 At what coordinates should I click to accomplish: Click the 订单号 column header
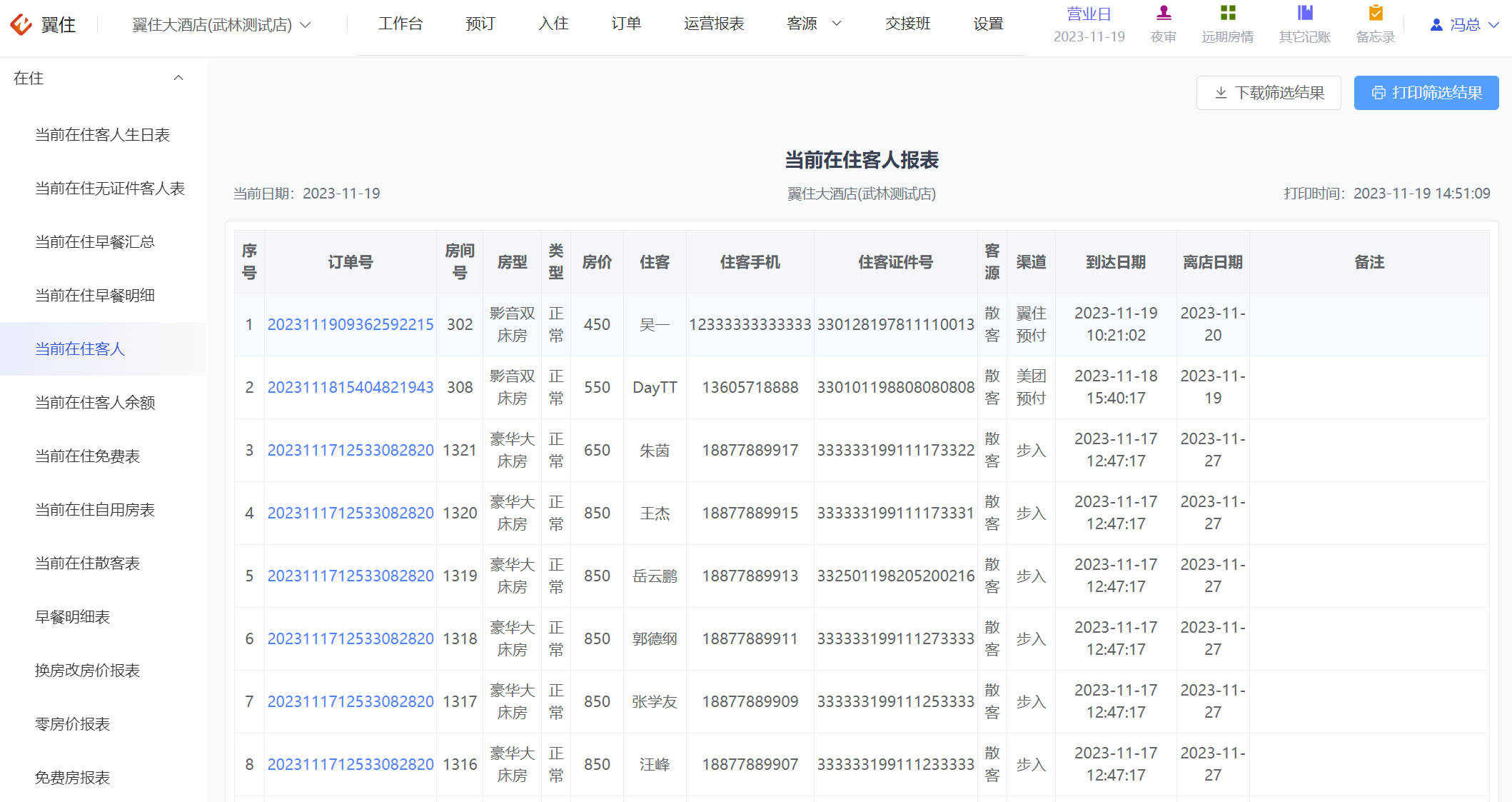coord(351,262)
